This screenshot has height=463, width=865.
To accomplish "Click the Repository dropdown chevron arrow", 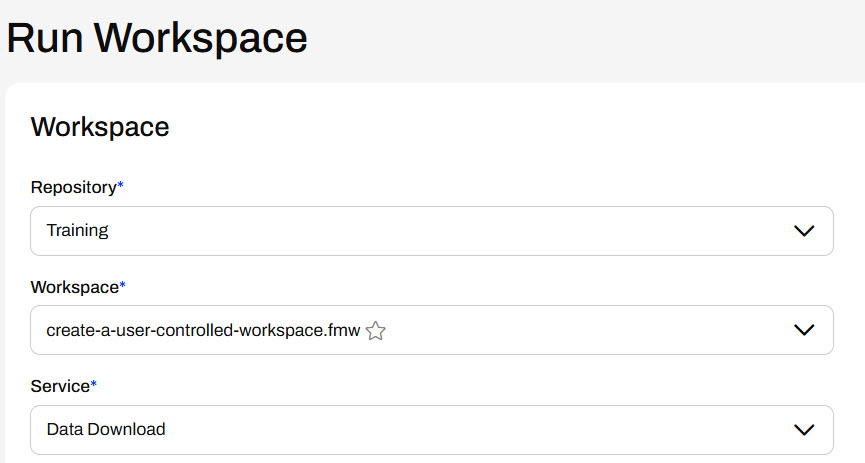I will [x=804, y=231].
